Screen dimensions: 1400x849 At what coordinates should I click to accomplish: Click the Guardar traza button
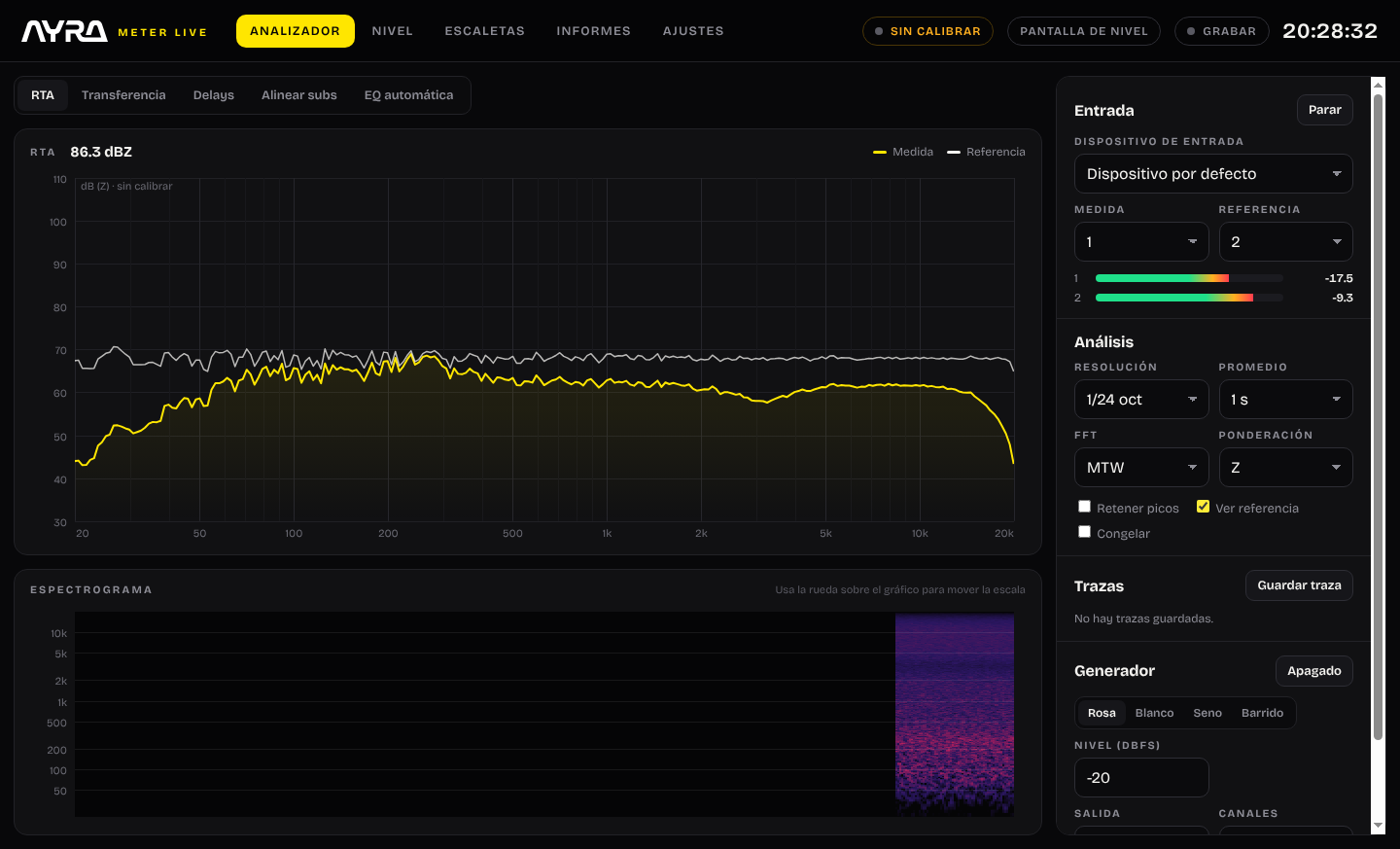click(1299, 585)
